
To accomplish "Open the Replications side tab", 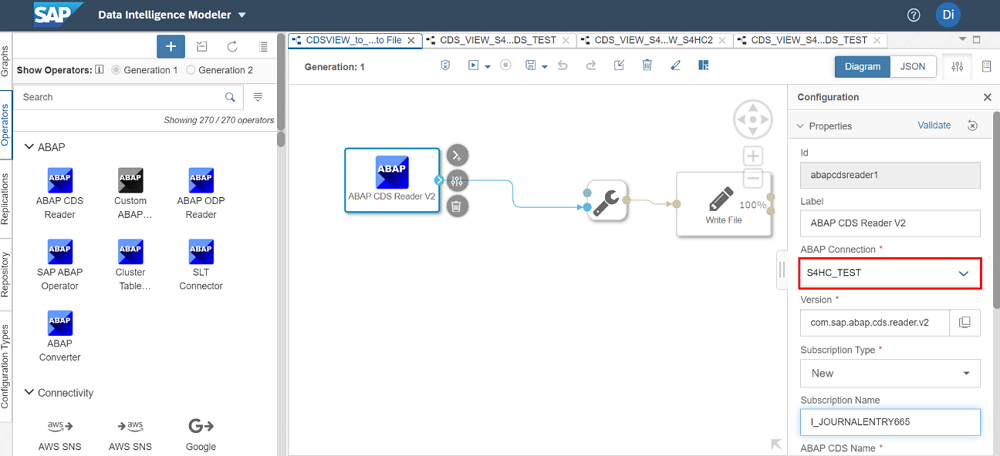I will pyautogui.click(x=5, y=198).
